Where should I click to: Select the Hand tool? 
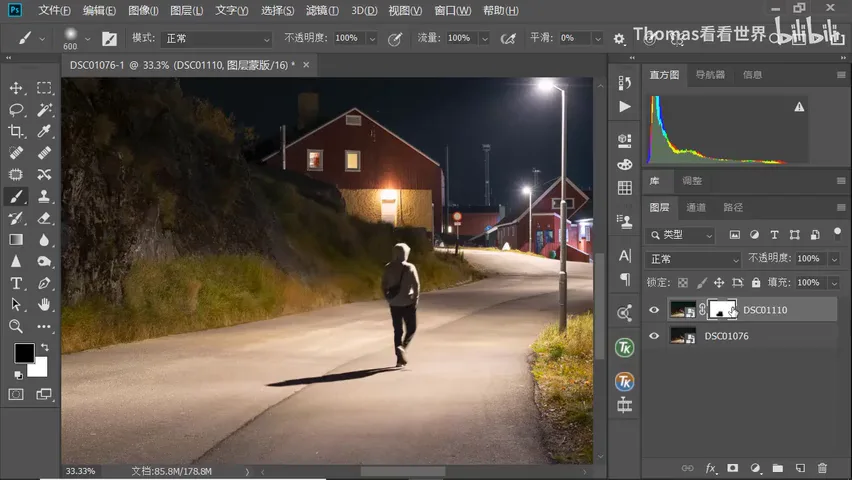(44, 304)
